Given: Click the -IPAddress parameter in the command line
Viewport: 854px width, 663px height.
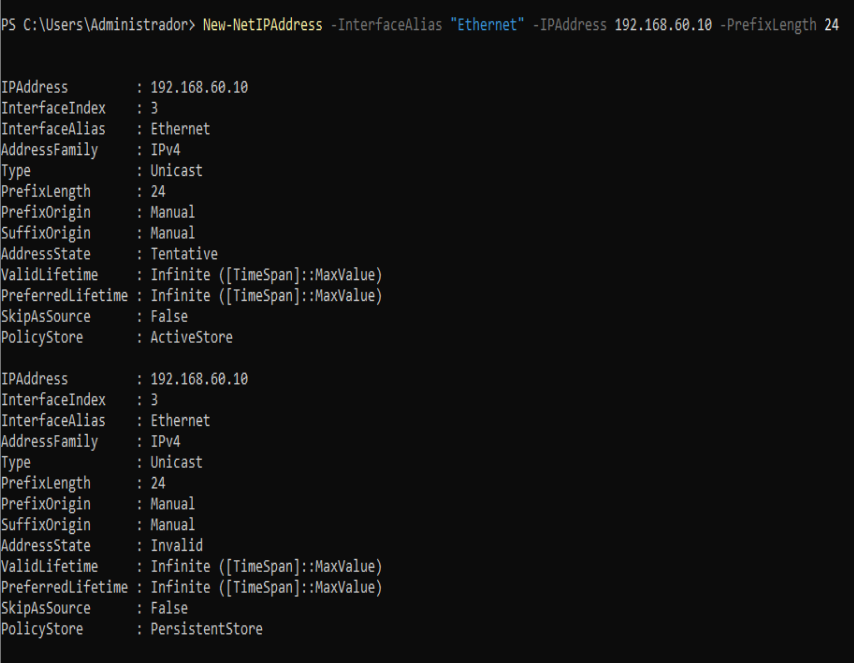Looking at the screenshot, I should (570, 25).
